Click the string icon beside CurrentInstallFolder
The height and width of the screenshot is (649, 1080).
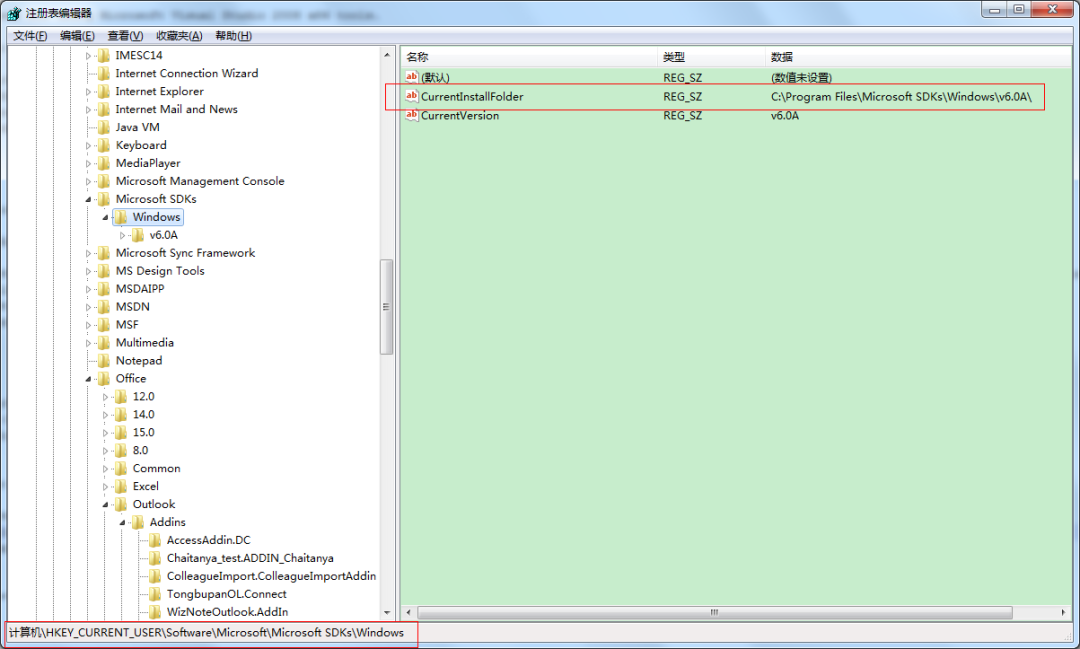pos(412,96)
